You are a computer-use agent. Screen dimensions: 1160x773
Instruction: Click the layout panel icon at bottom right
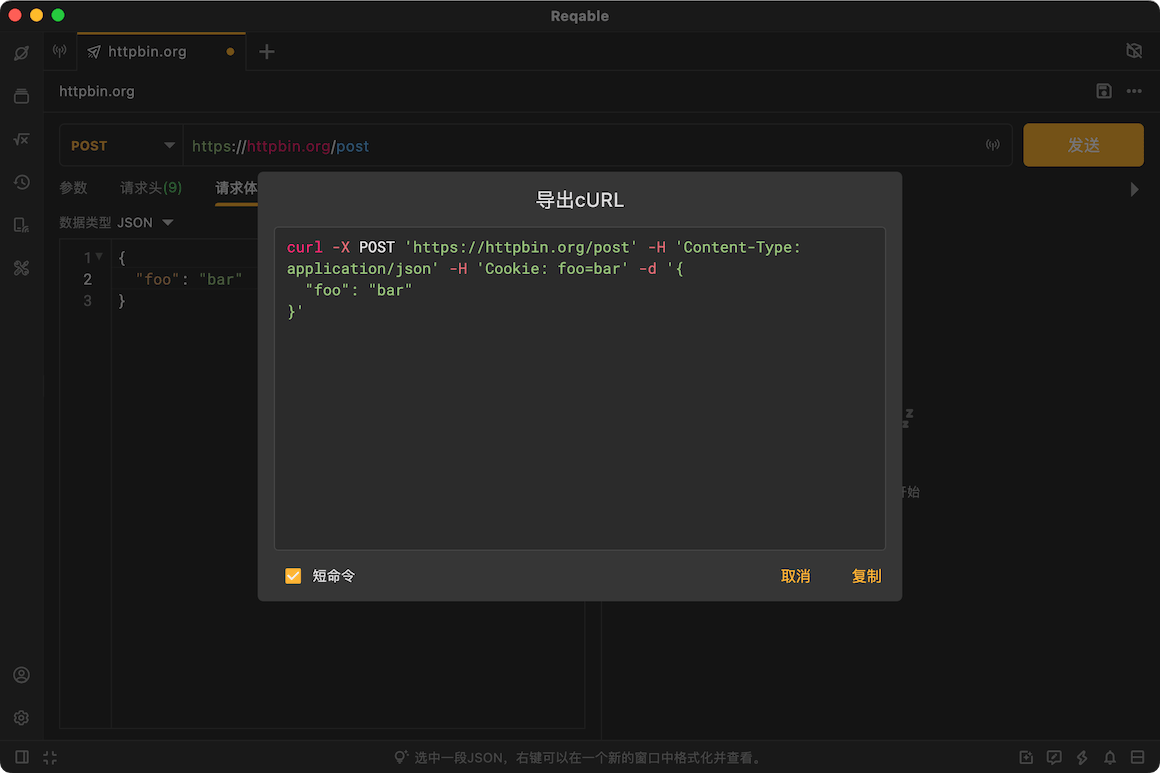tap(1138, 757)
